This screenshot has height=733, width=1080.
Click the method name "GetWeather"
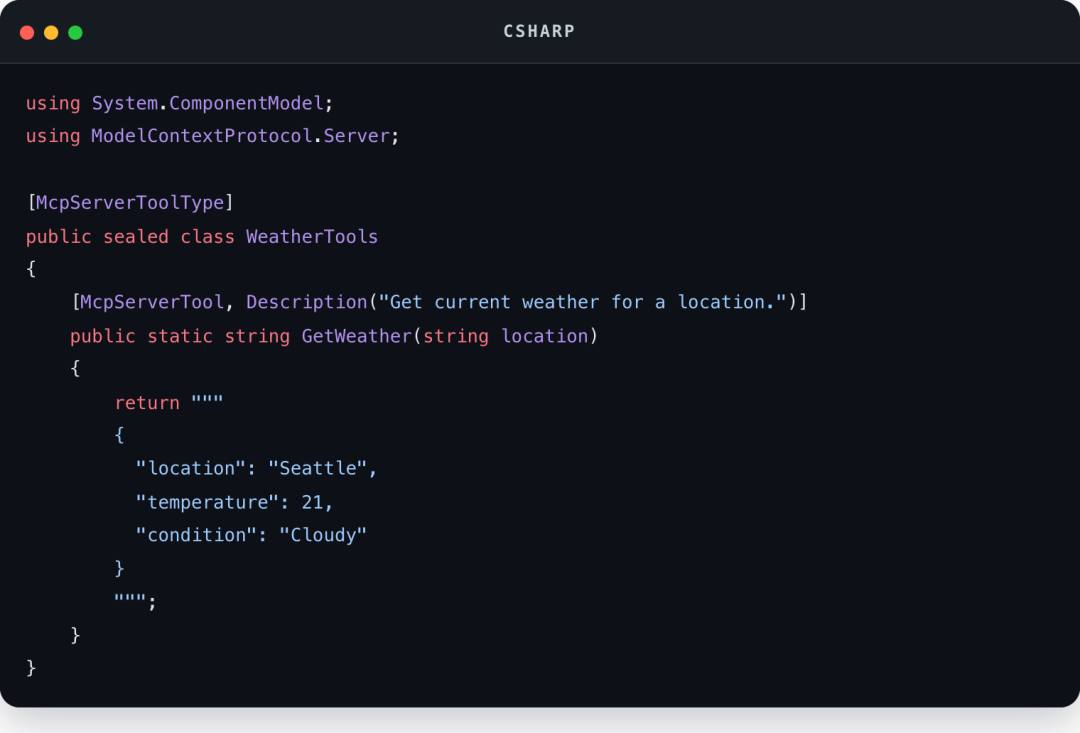[356, 336]
